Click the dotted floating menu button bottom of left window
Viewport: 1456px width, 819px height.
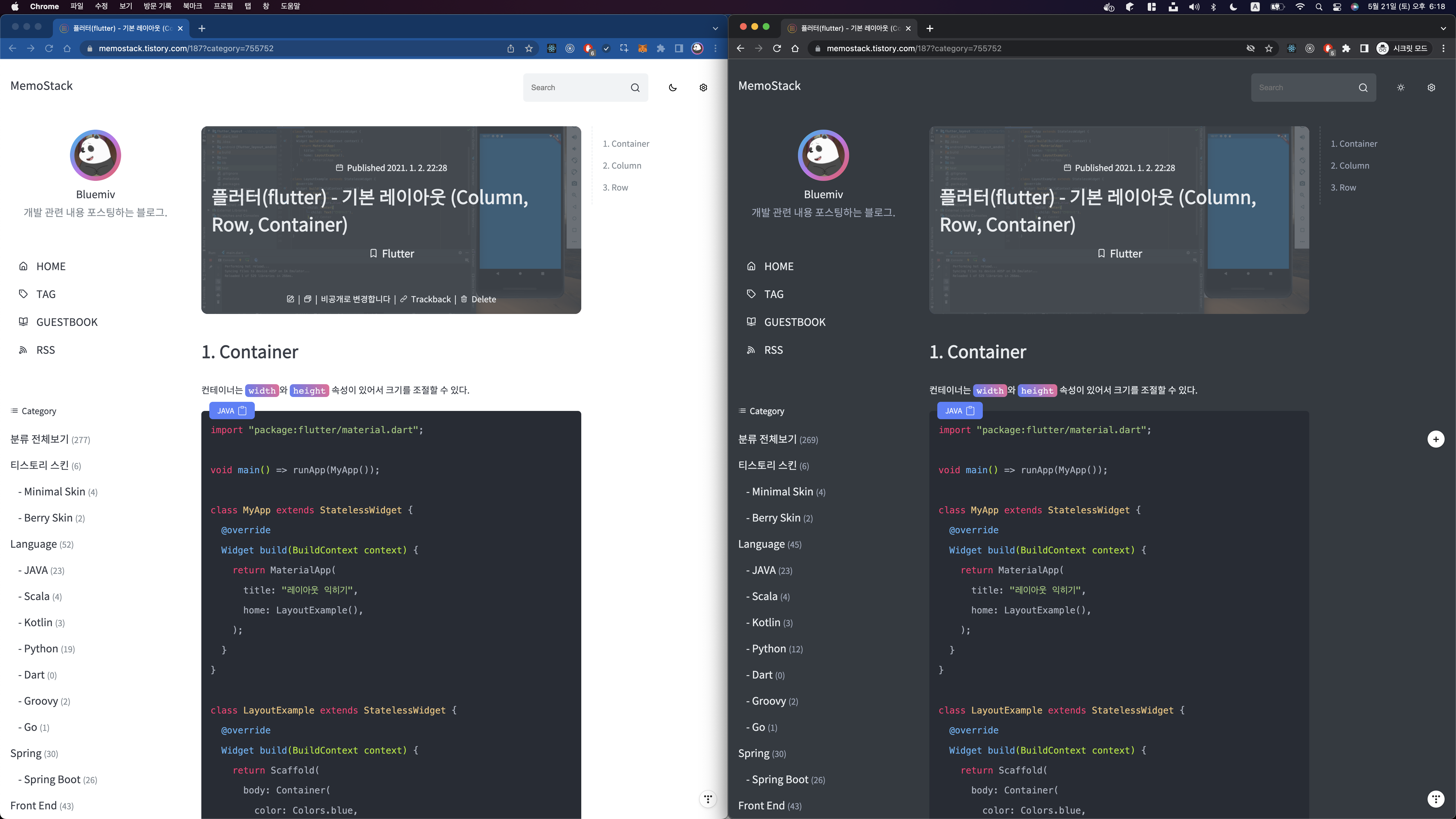point(708,799)
